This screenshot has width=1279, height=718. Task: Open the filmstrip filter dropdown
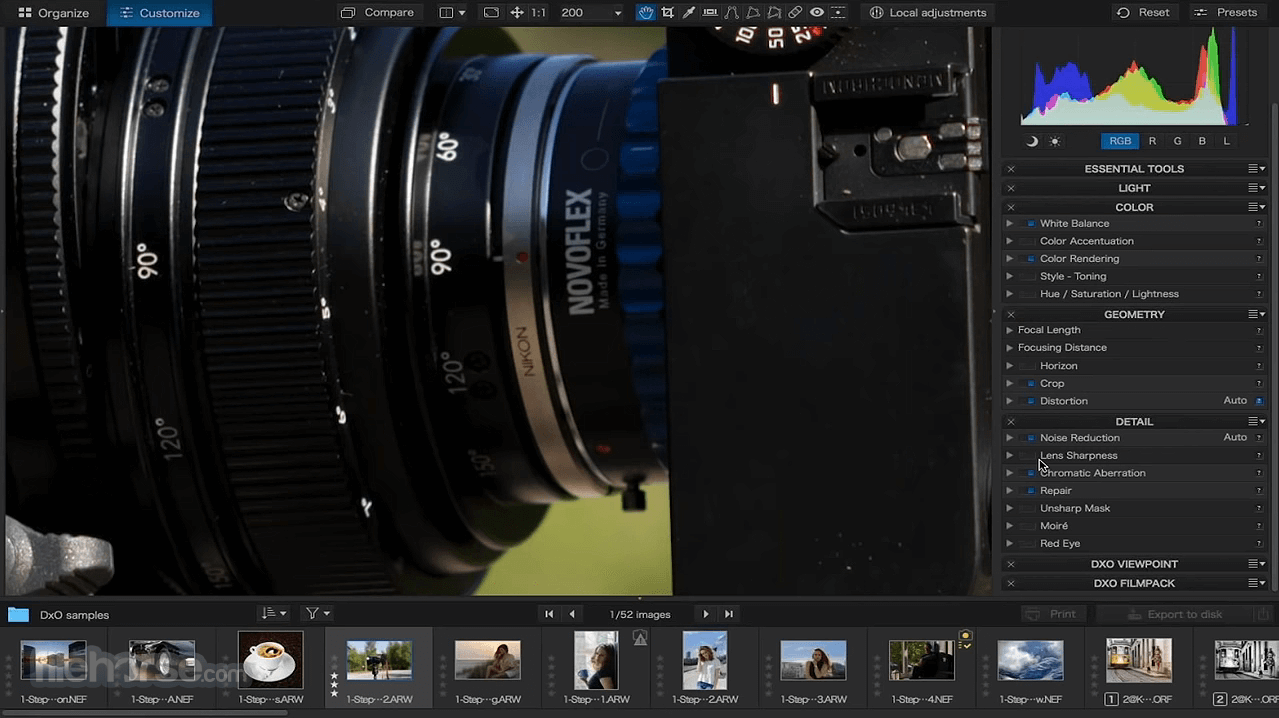(x=318, y=614)
